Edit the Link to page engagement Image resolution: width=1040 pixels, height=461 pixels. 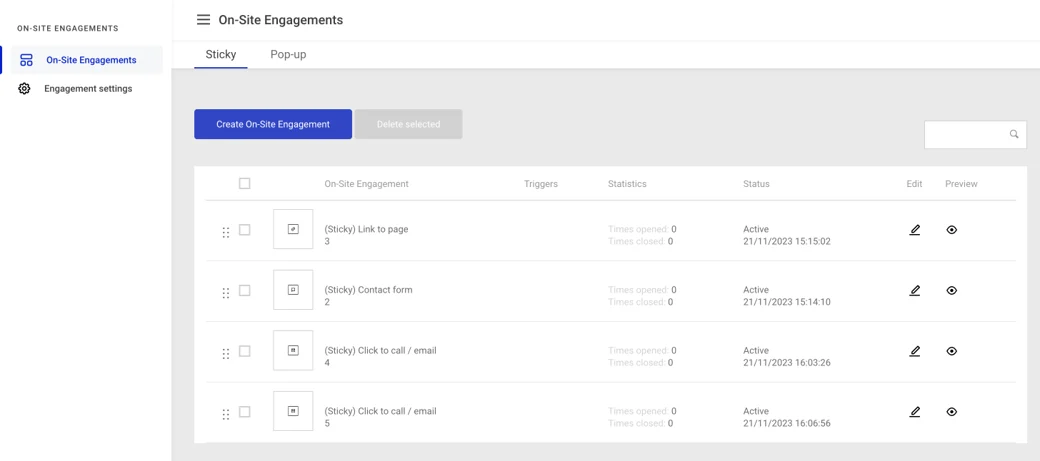pyautogui.click(x=914, y=230)
